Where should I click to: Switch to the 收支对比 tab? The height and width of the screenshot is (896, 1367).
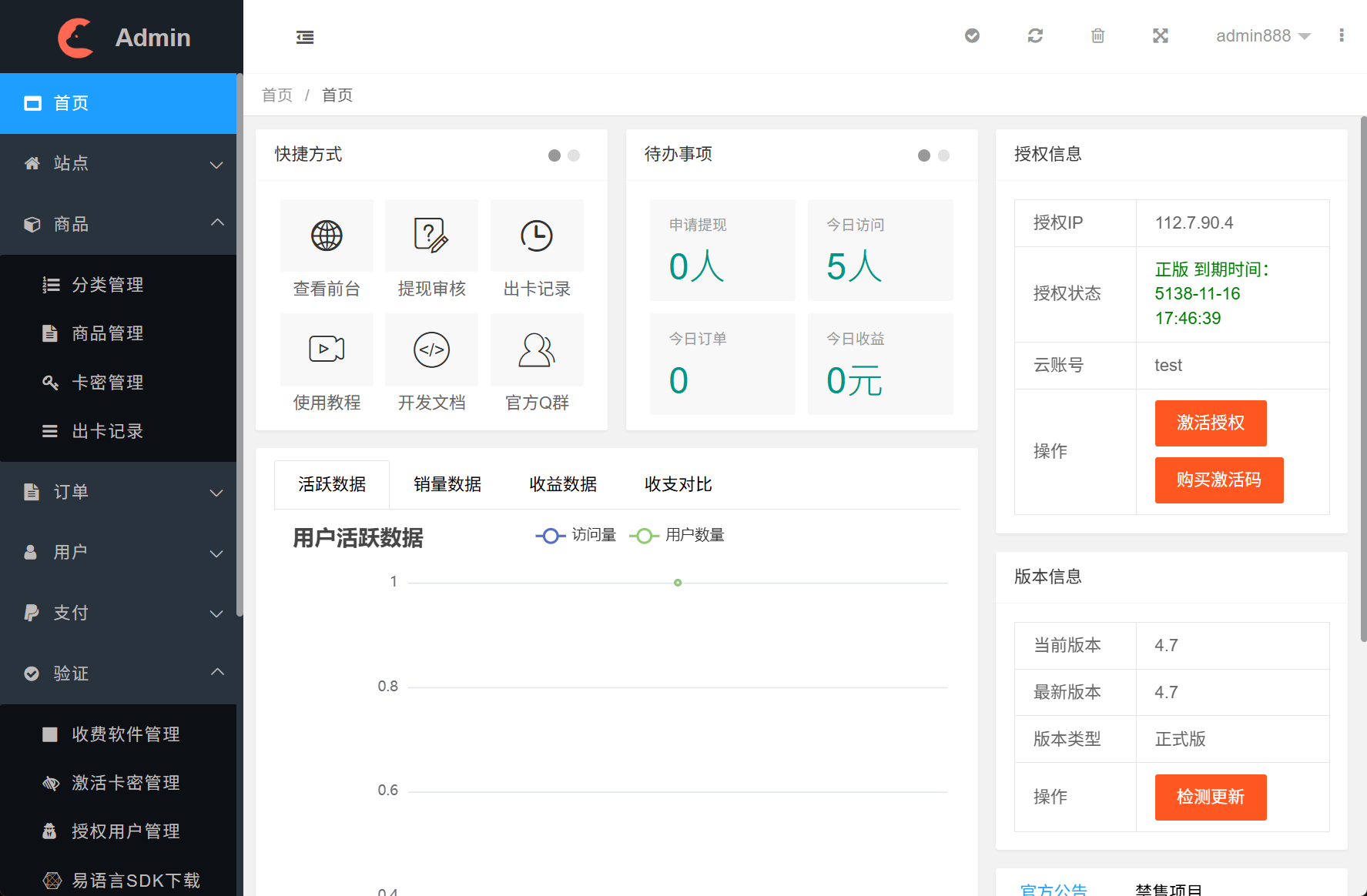pos(677,484)
